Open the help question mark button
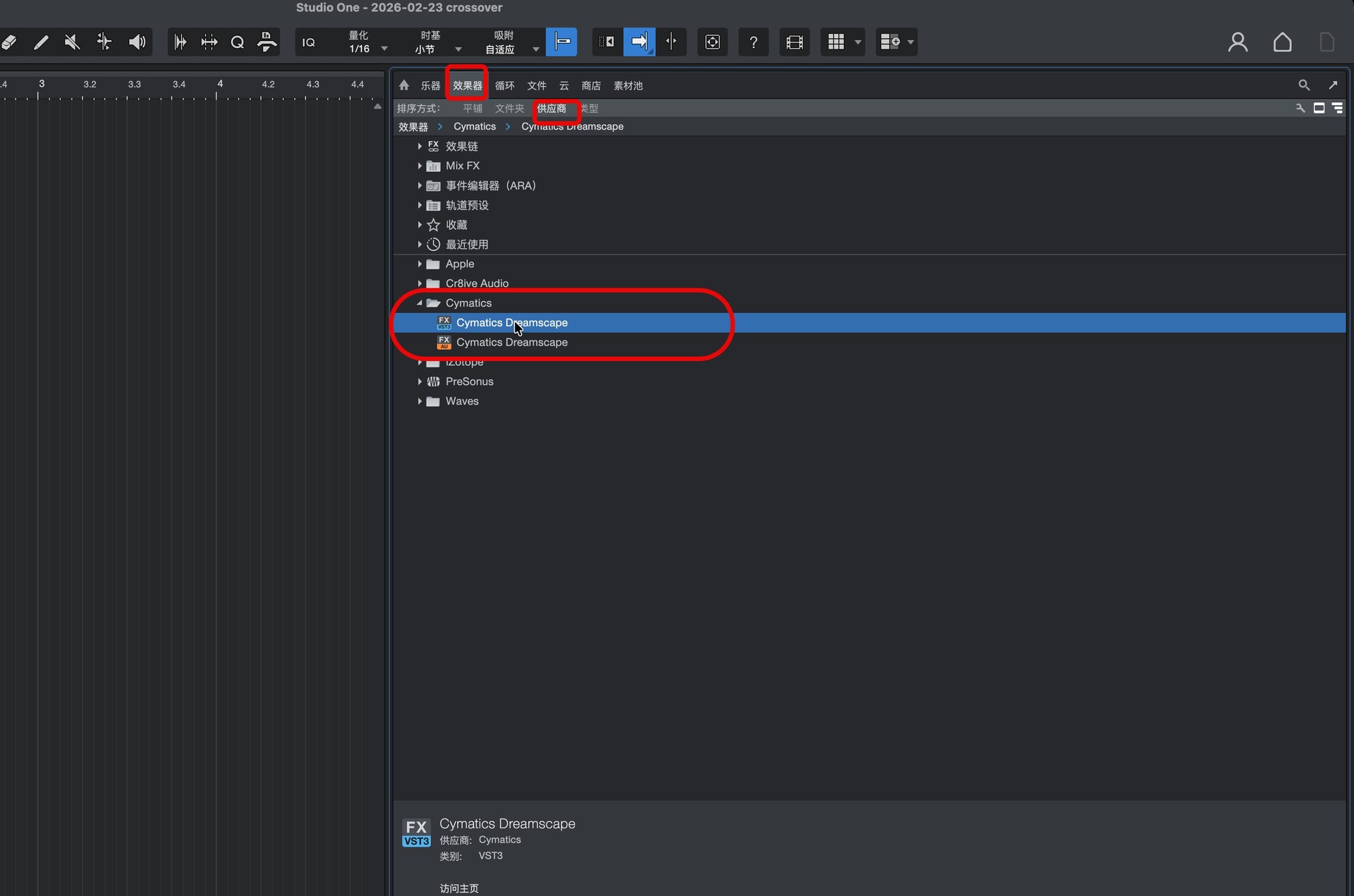The image size is (1354, 896). pos(753,42)
